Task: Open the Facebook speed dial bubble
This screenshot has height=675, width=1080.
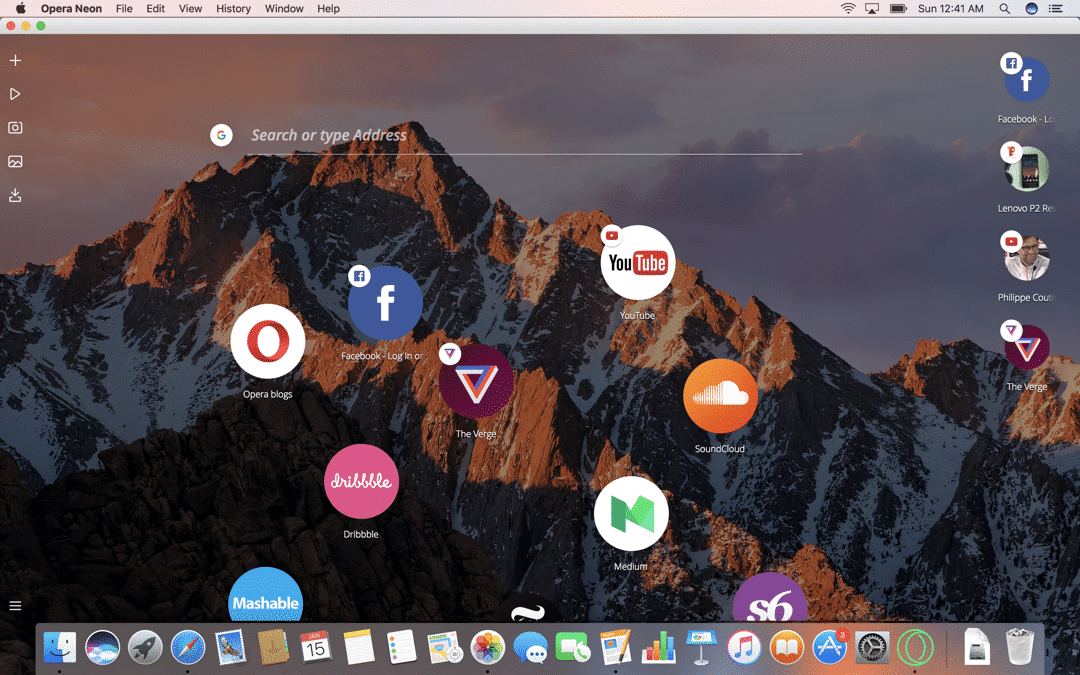Action: point(385,303)
